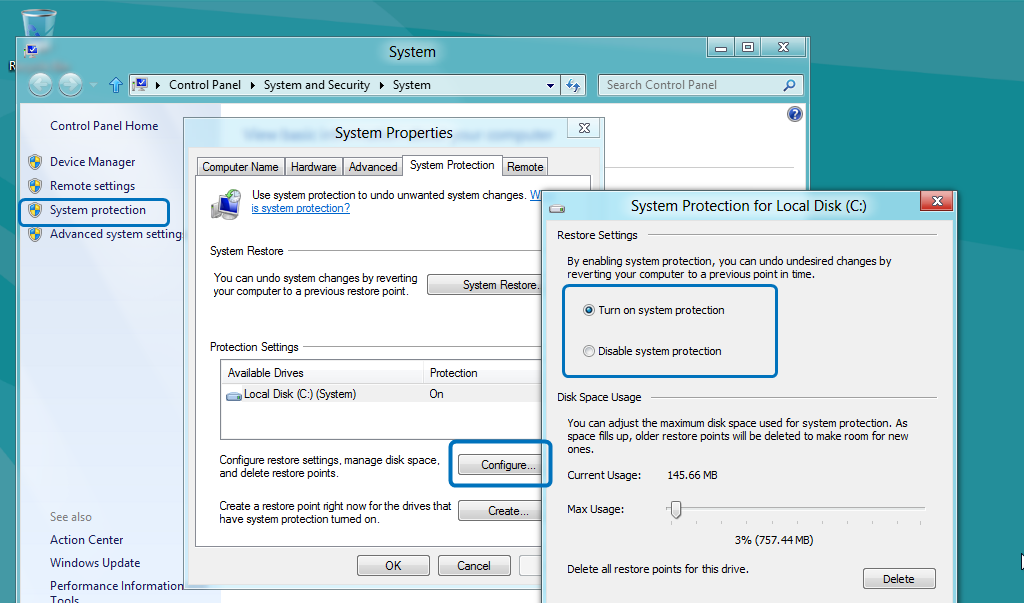Click the System Protection computer shield icon

227,203
